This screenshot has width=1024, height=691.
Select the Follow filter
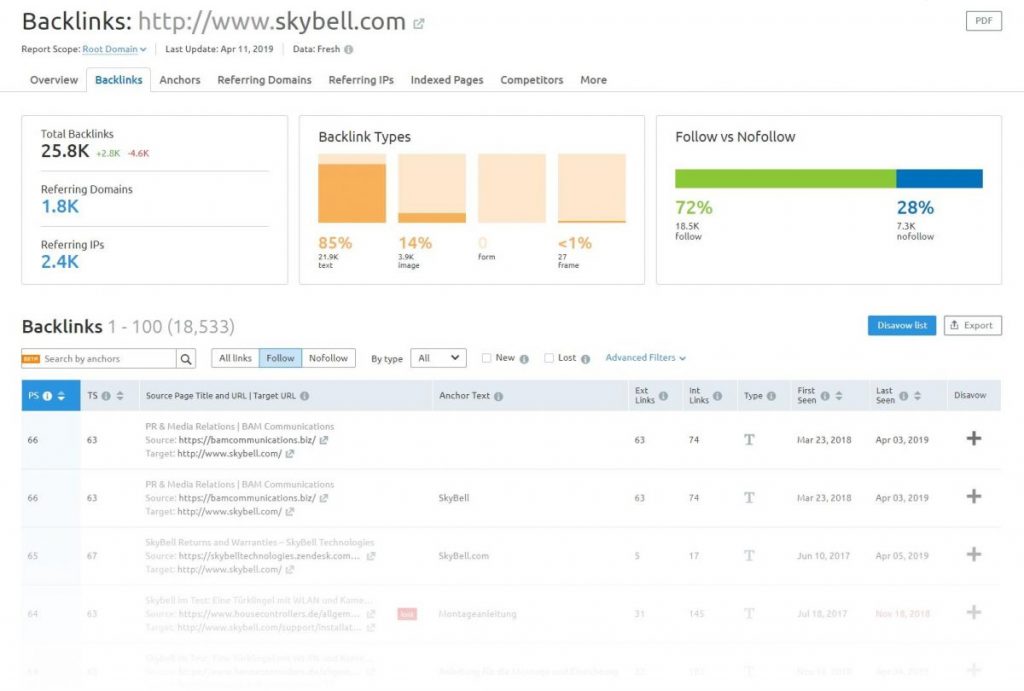(x=280, y=358)
